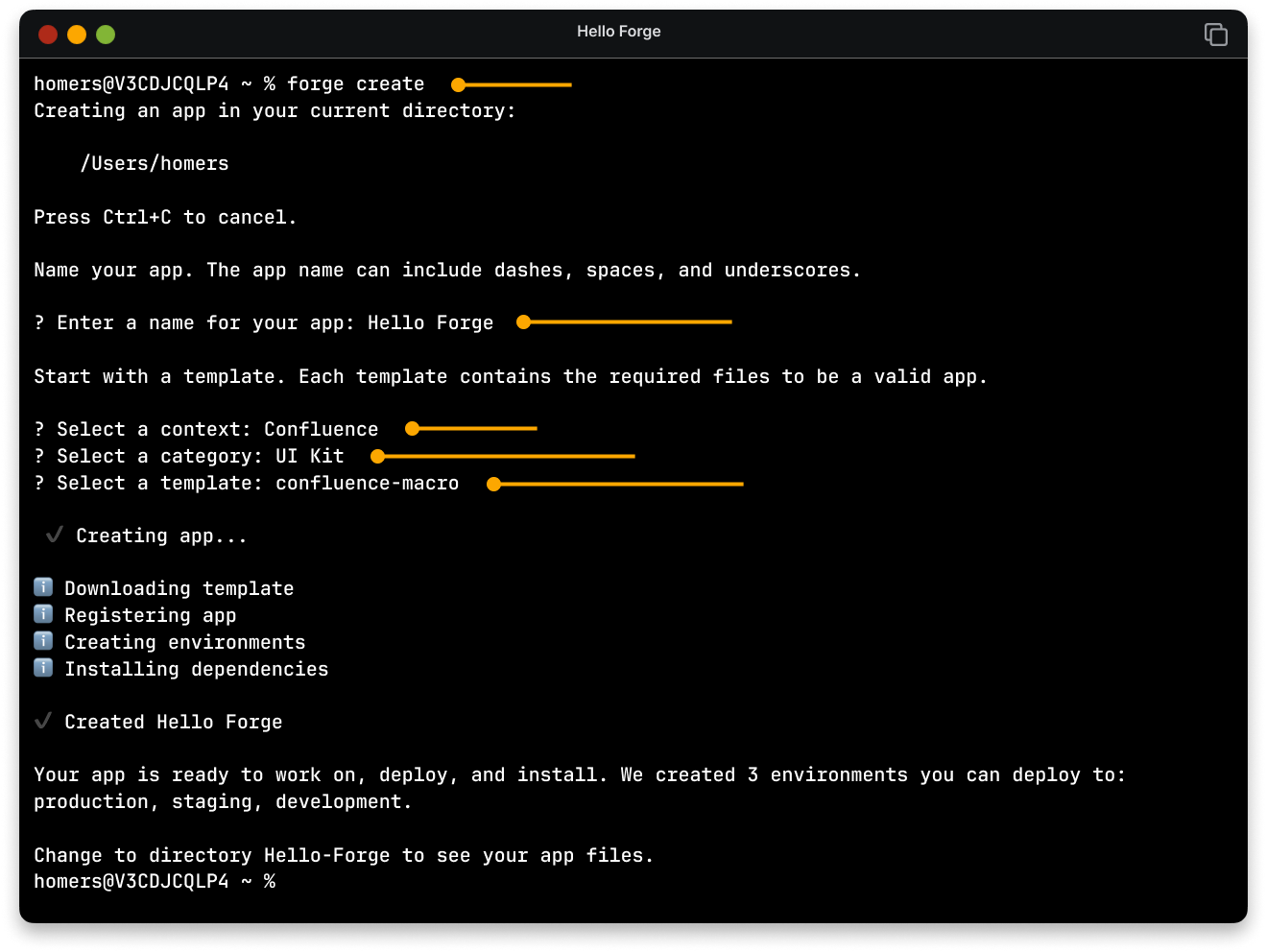This screenshot has width=1267, height=952.
Task: Click the info icon beside Creating environments
Action: (43, 640)
